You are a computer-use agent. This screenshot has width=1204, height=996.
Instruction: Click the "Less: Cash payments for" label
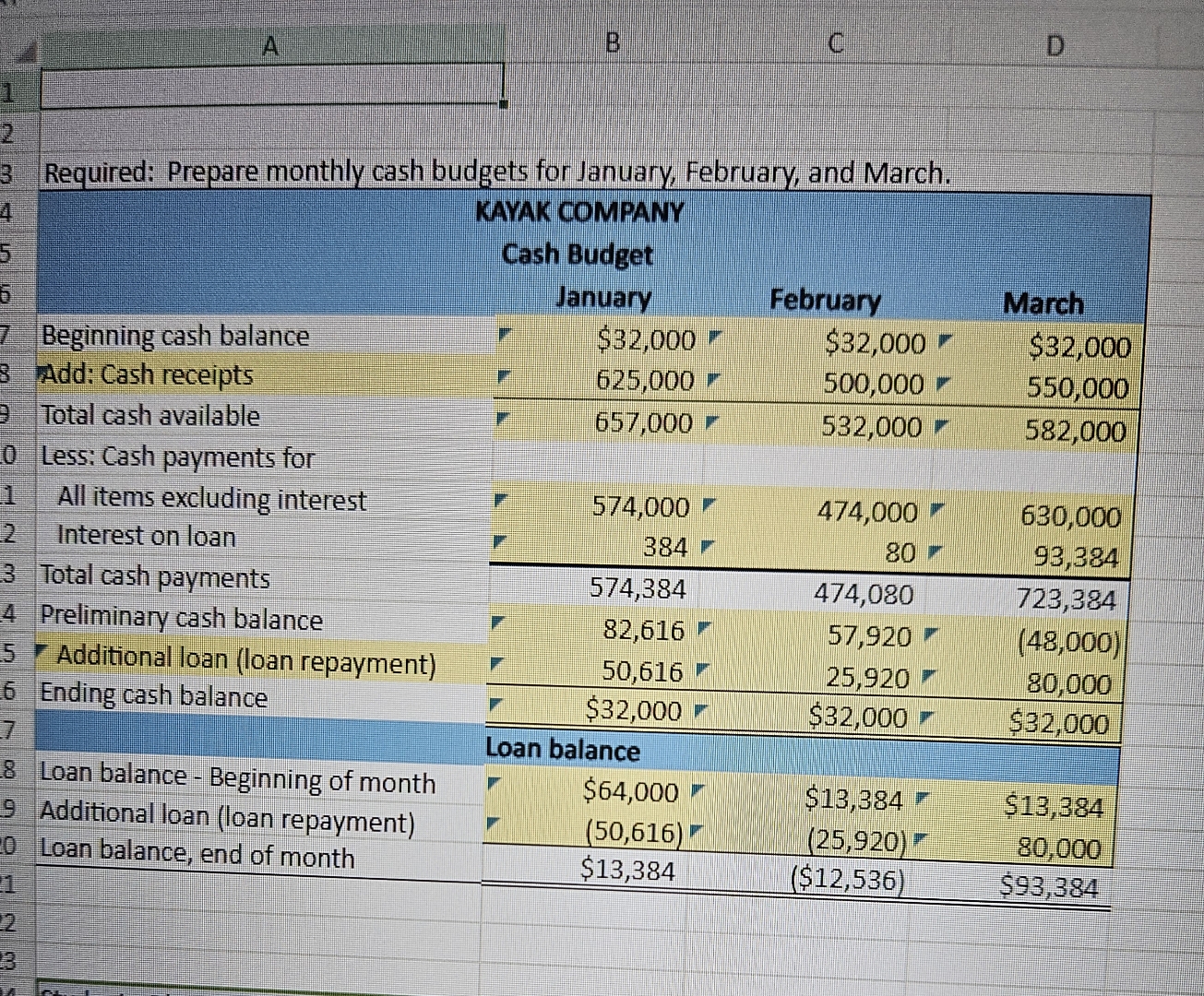pos(177,457)
